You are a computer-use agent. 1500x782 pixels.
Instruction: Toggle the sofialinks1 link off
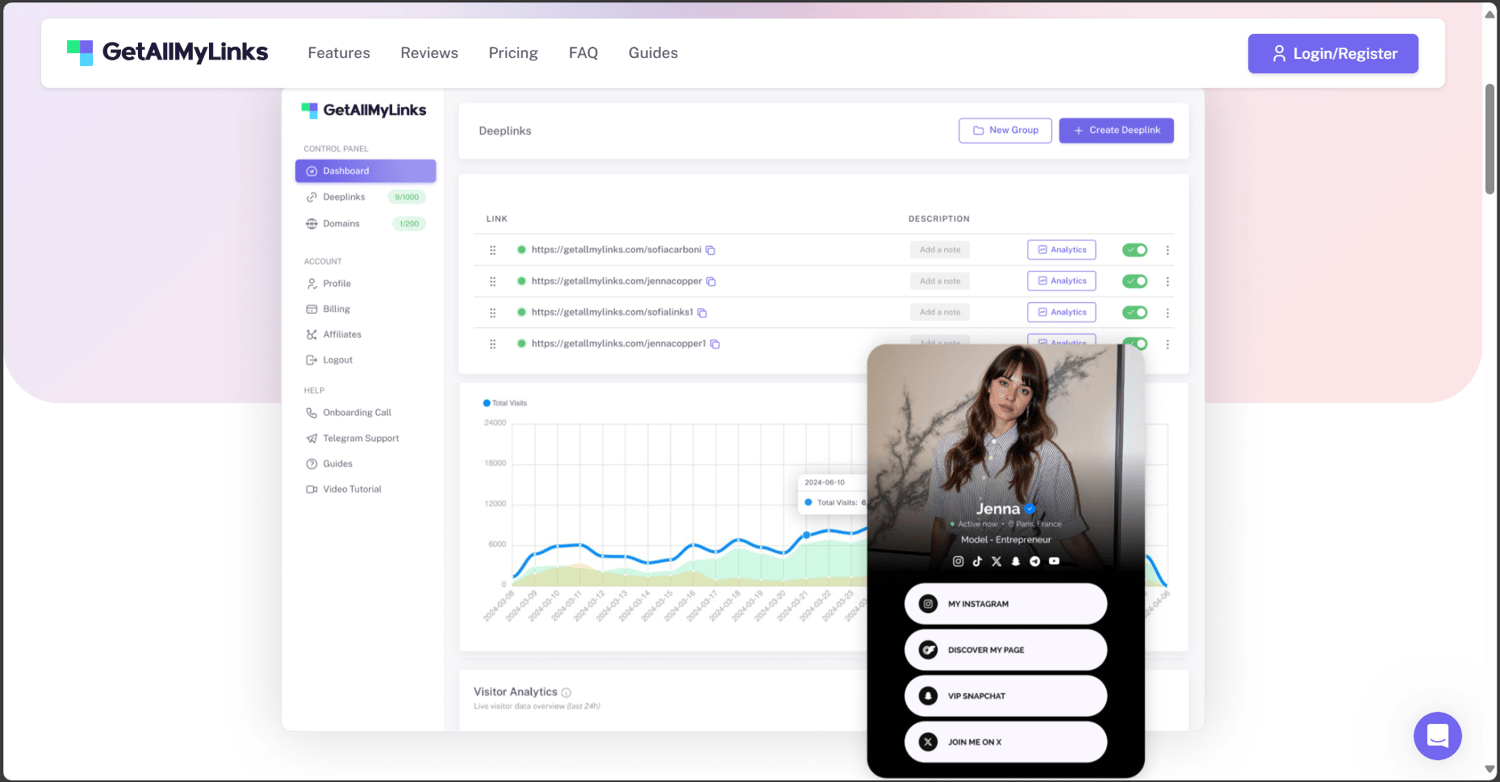click(1134, 312)
